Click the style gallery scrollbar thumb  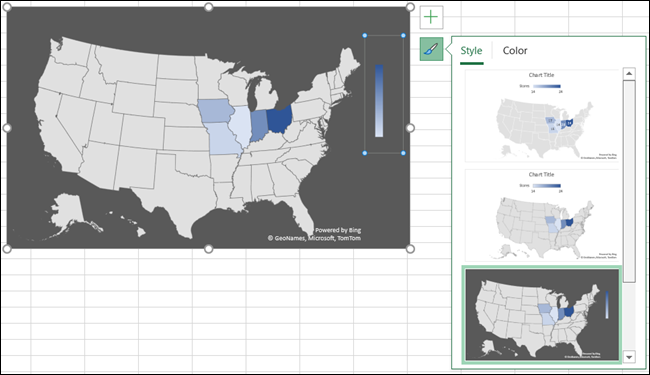(x=629, y=181)
